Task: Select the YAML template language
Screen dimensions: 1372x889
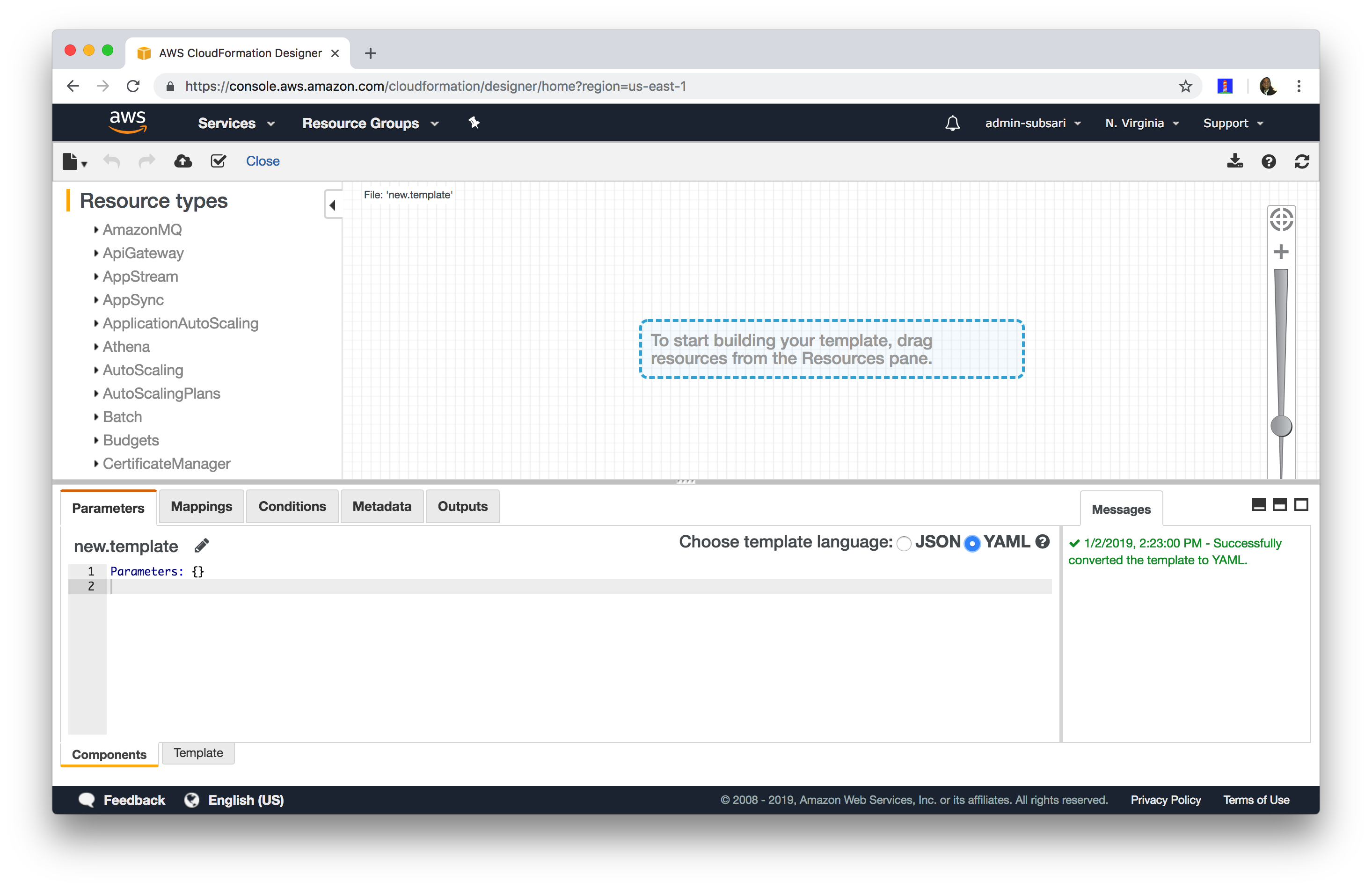Action: [972, 543]
